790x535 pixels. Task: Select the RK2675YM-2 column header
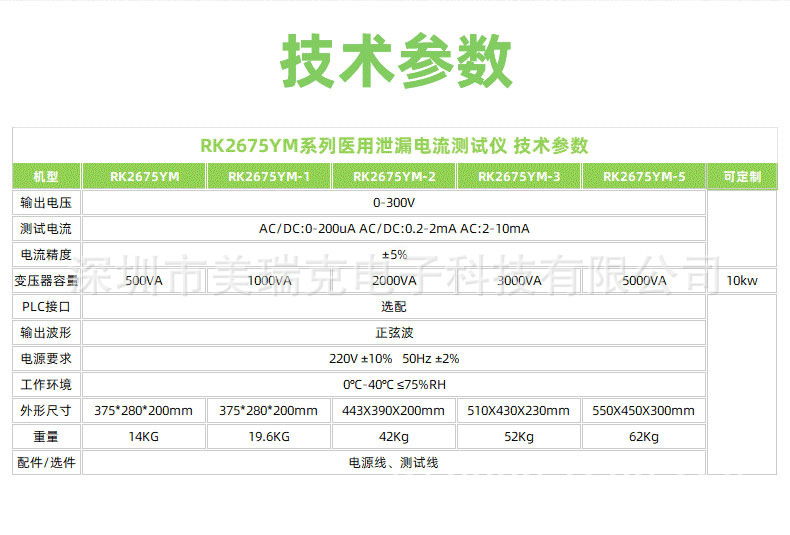(394, 176)
